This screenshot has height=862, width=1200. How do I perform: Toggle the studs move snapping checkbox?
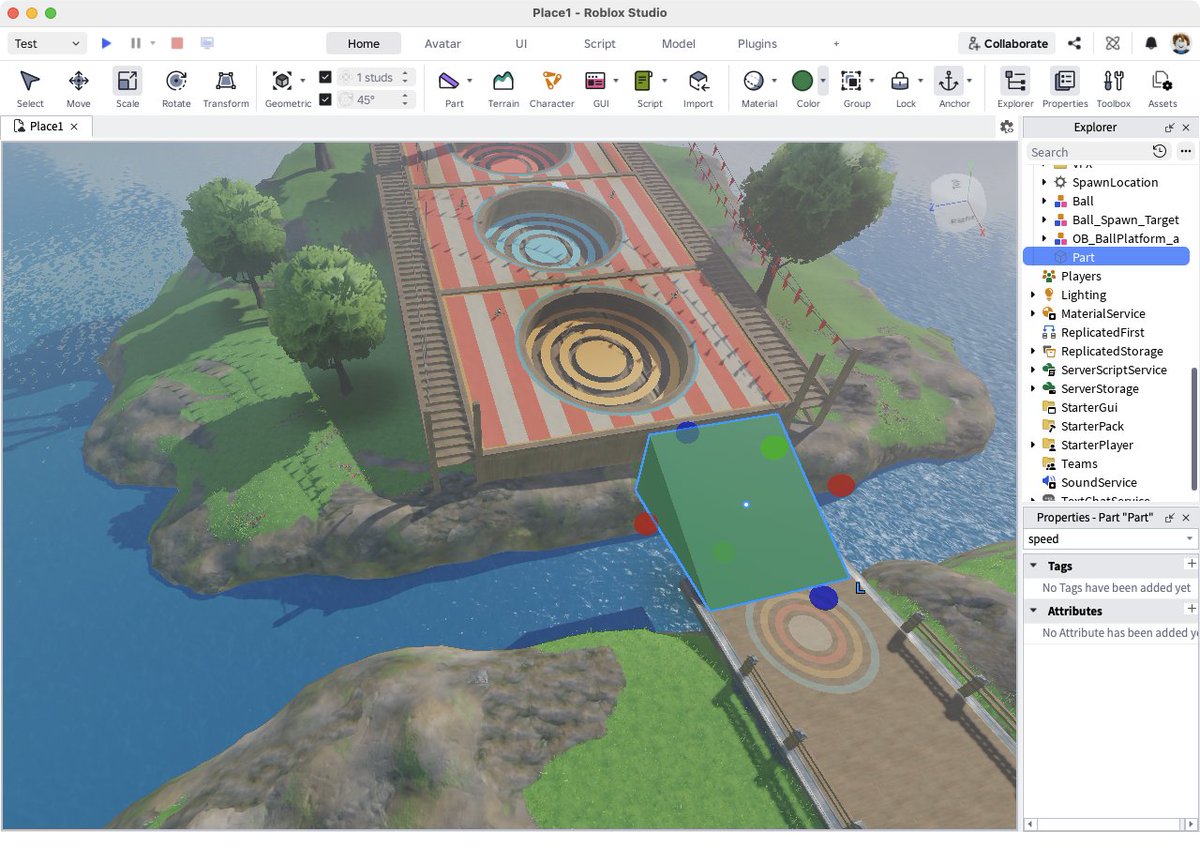(x=325, y=77)
